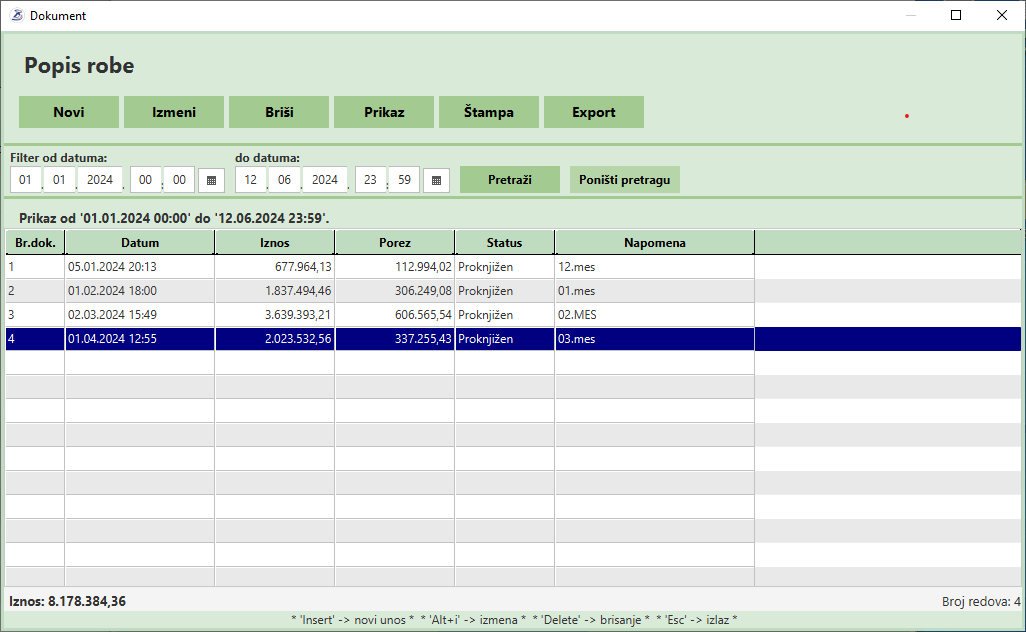Viewport: 1026px width, 632px height.
Task: Click the end date hour field 23
Action: [371, 180]
